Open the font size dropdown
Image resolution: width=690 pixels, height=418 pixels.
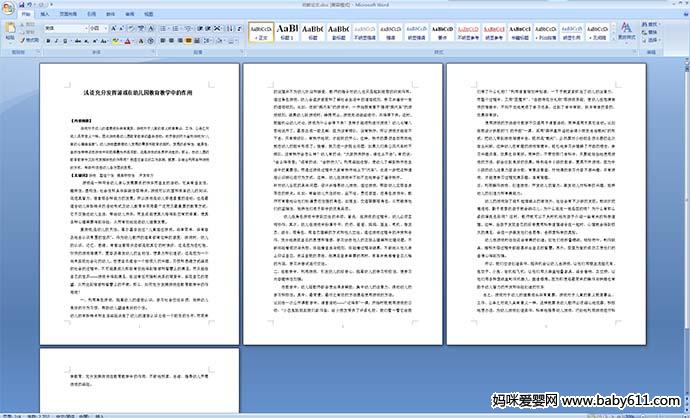[x=106, y=28]
